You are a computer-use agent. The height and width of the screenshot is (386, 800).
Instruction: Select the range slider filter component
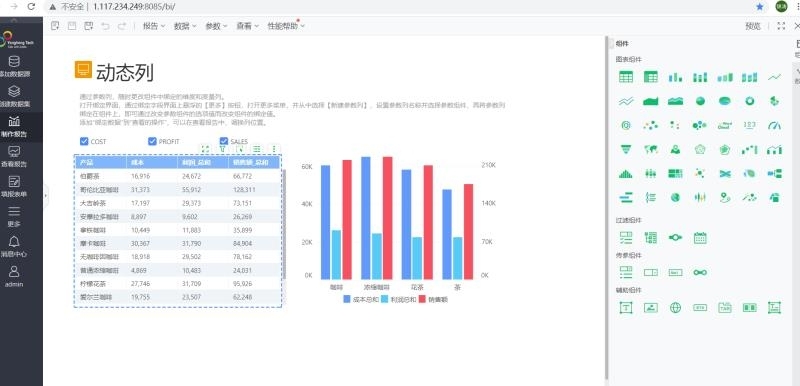(676, 238)
